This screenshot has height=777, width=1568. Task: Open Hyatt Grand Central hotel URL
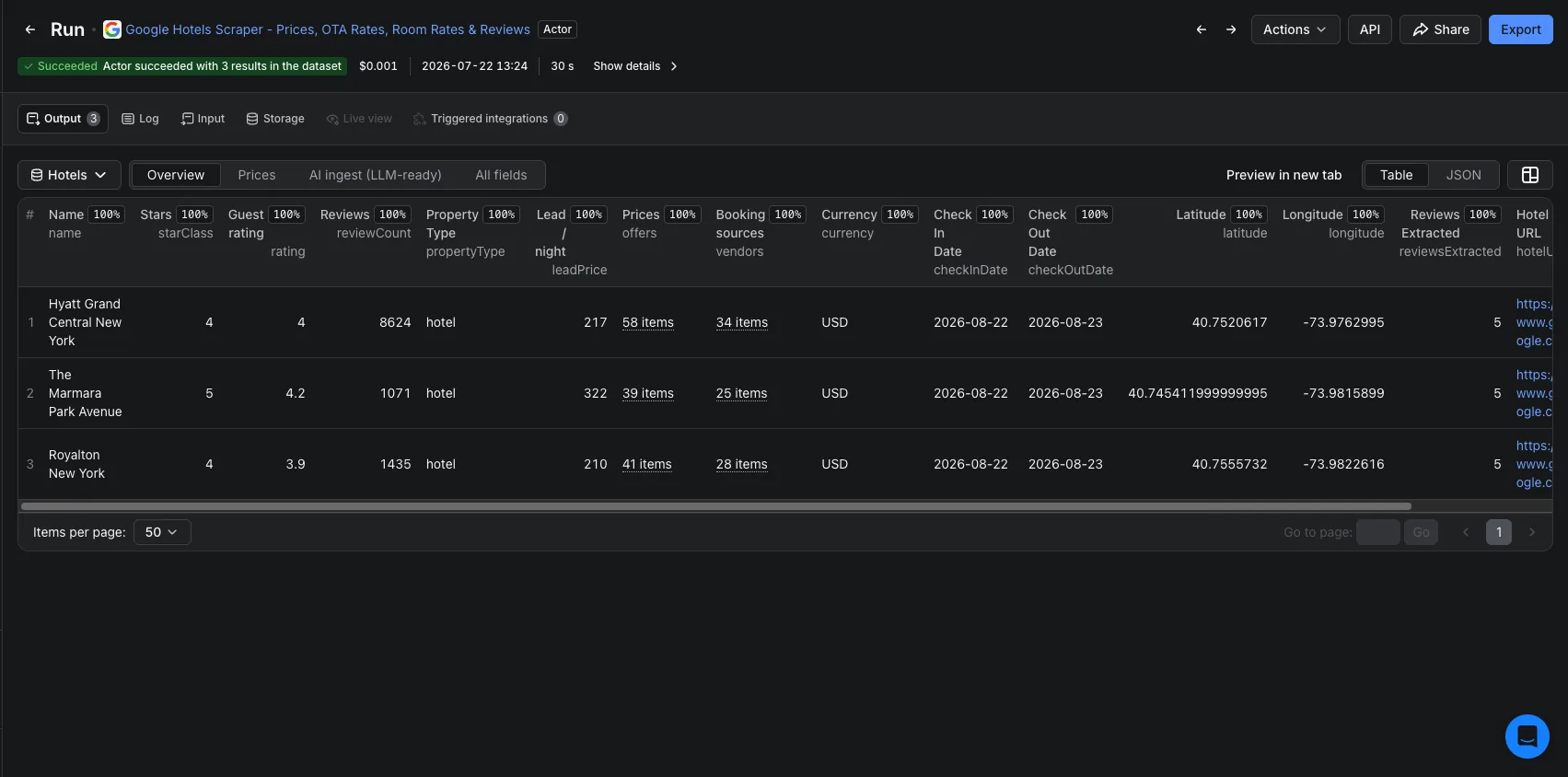click(1534, 322)
